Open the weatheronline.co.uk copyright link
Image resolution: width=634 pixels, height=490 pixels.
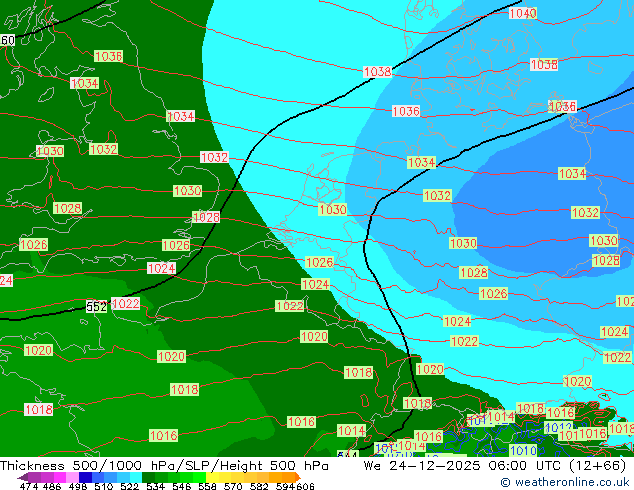pos(565,482)
